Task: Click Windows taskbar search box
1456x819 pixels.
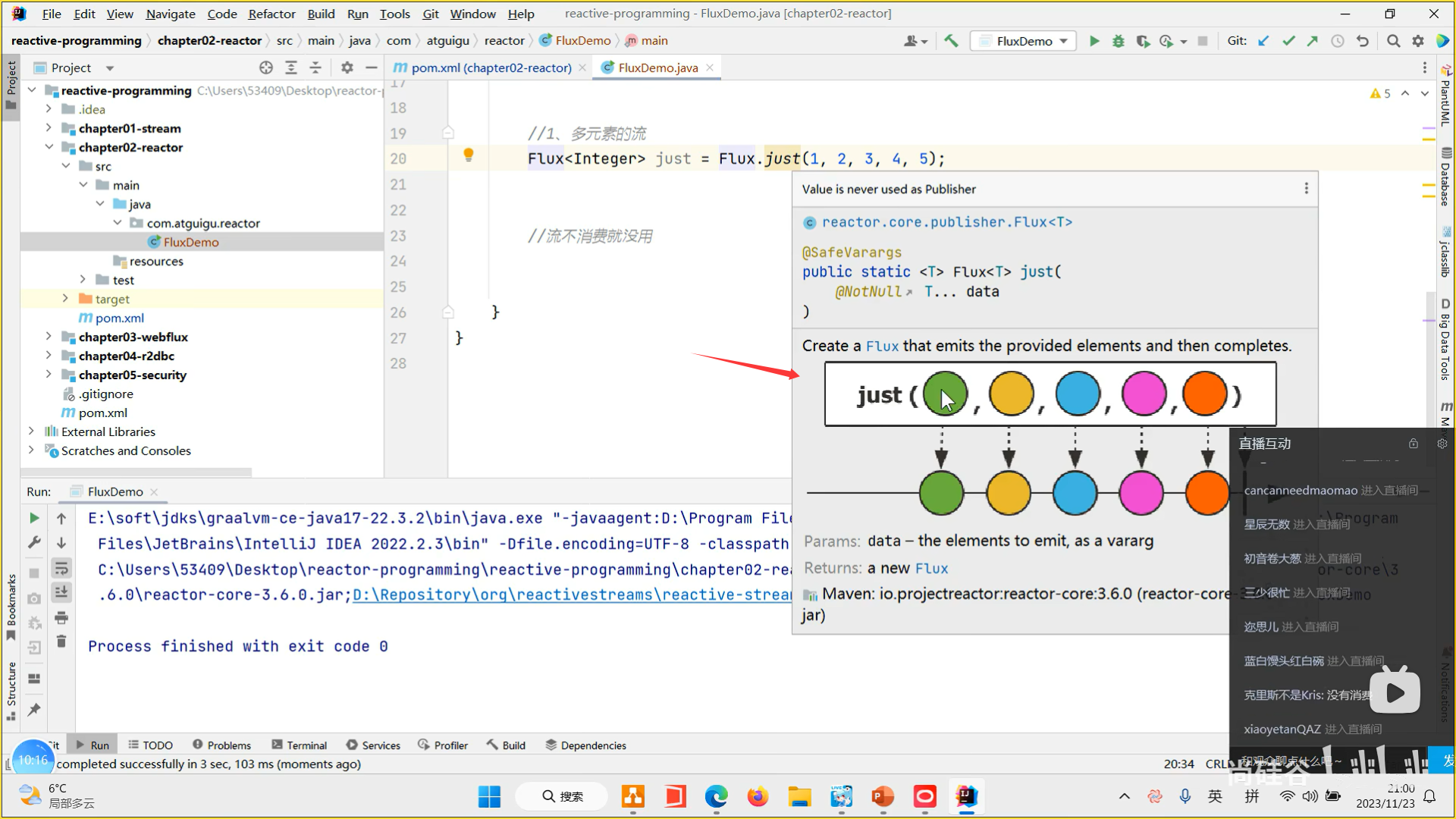Action: [562, 796]
